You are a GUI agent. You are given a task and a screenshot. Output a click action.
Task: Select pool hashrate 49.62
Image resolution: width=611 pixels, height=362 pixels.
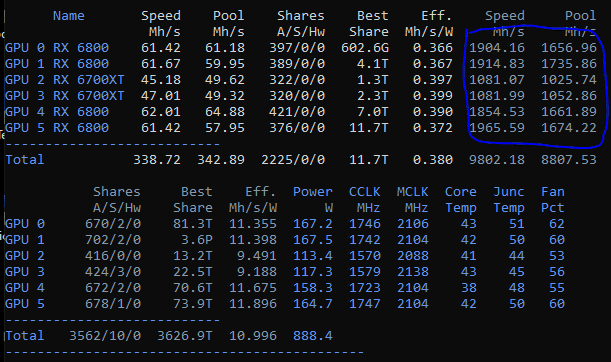pyautogui.click(x=225, y=80)
